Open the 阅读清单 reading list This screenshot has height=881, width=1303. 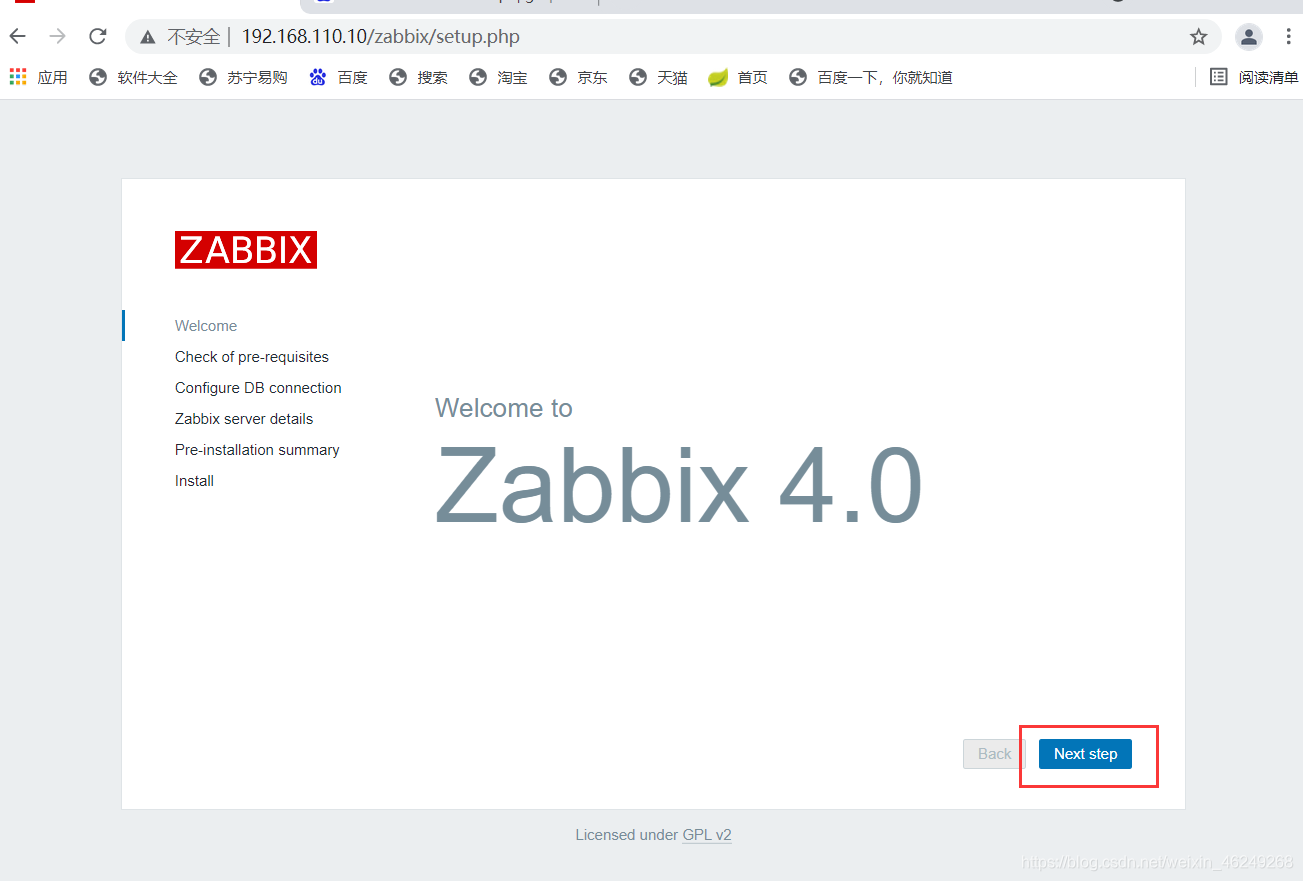(1254, 77)
